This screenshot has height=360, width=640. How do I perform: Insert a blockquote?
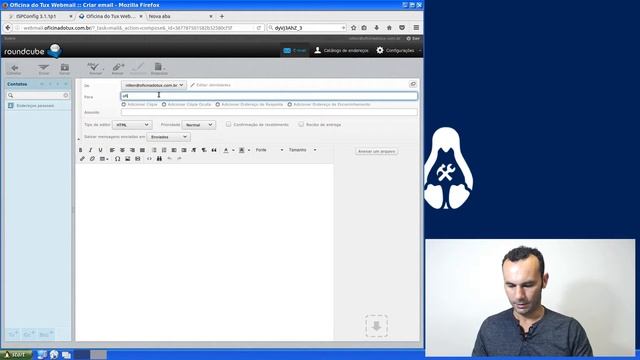214,150
